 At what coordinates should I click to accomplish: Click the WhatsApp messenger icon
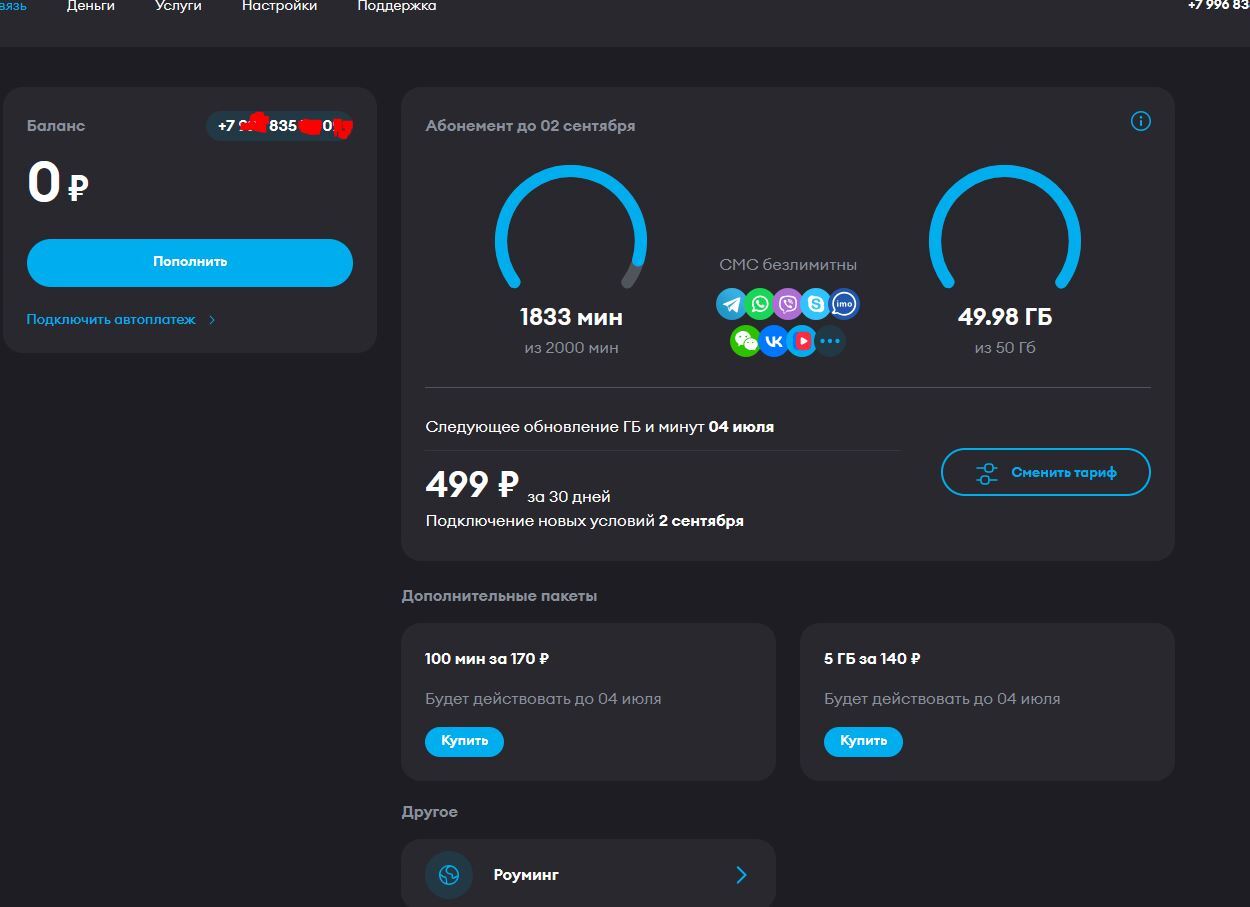760,304
